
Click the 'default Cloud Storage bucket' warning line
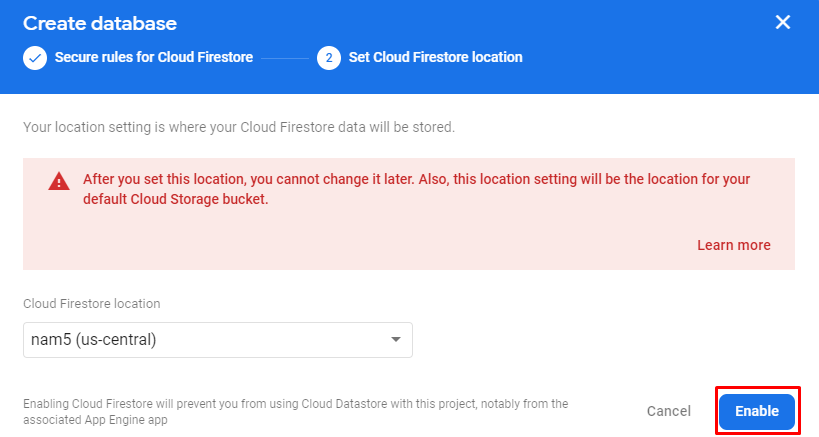(176, 199)
